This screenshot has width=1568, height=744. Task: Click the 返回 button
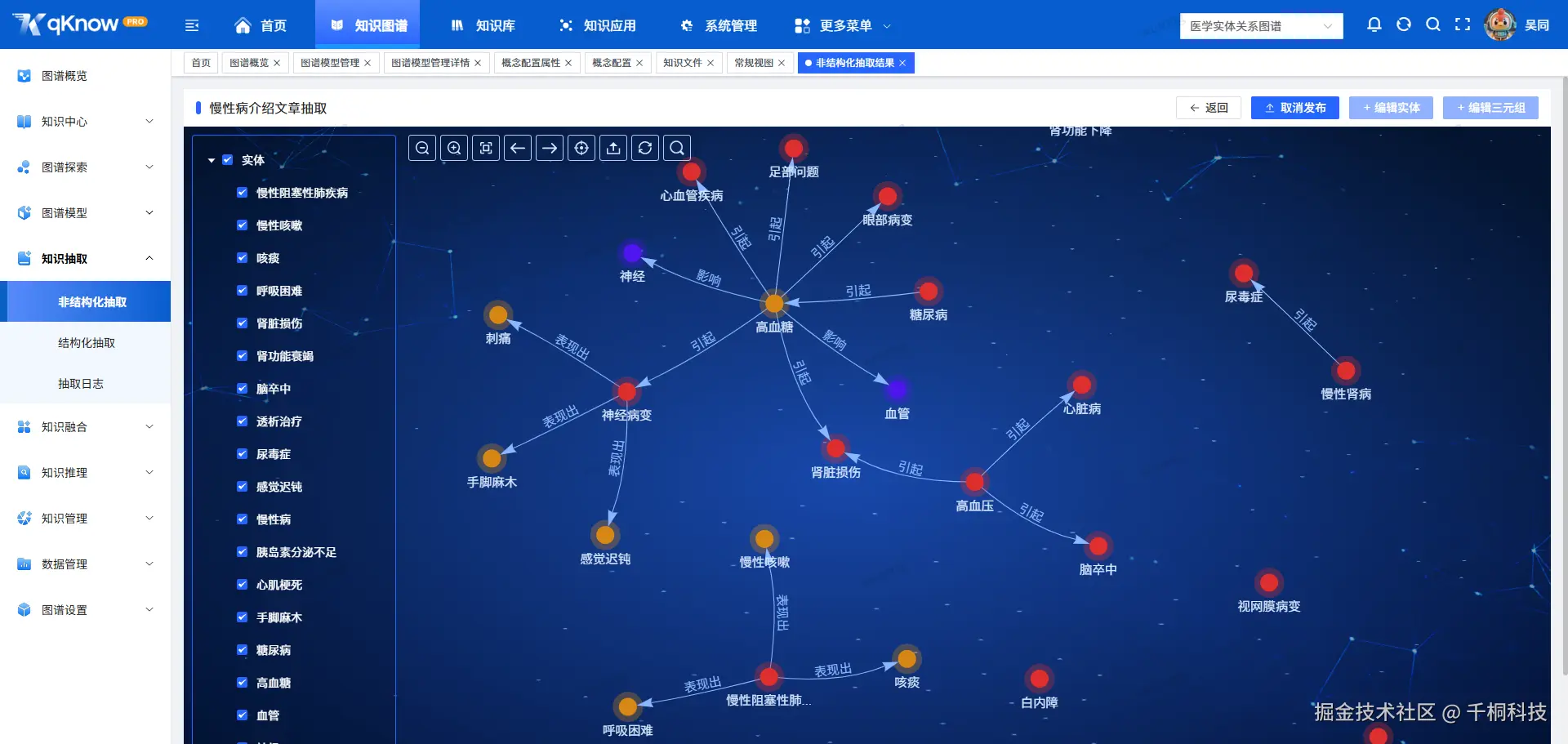click(x=1209, y=108)
